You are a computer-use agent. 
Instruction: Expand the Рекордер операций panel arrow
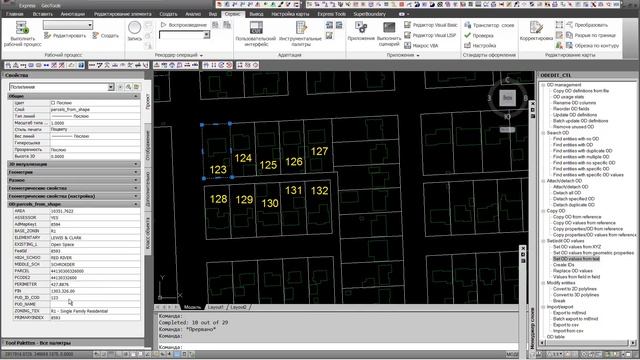(x=201, y=55)
